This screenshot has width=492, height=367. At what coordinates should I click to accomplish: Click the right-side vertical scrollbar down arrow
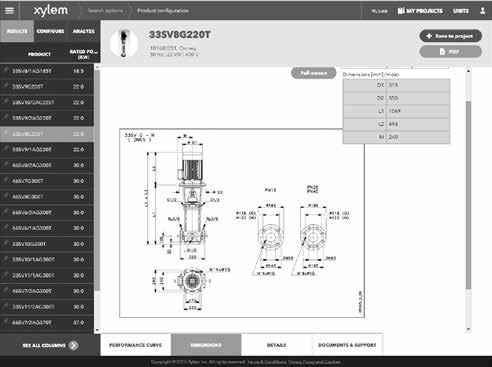coord(468,329)
